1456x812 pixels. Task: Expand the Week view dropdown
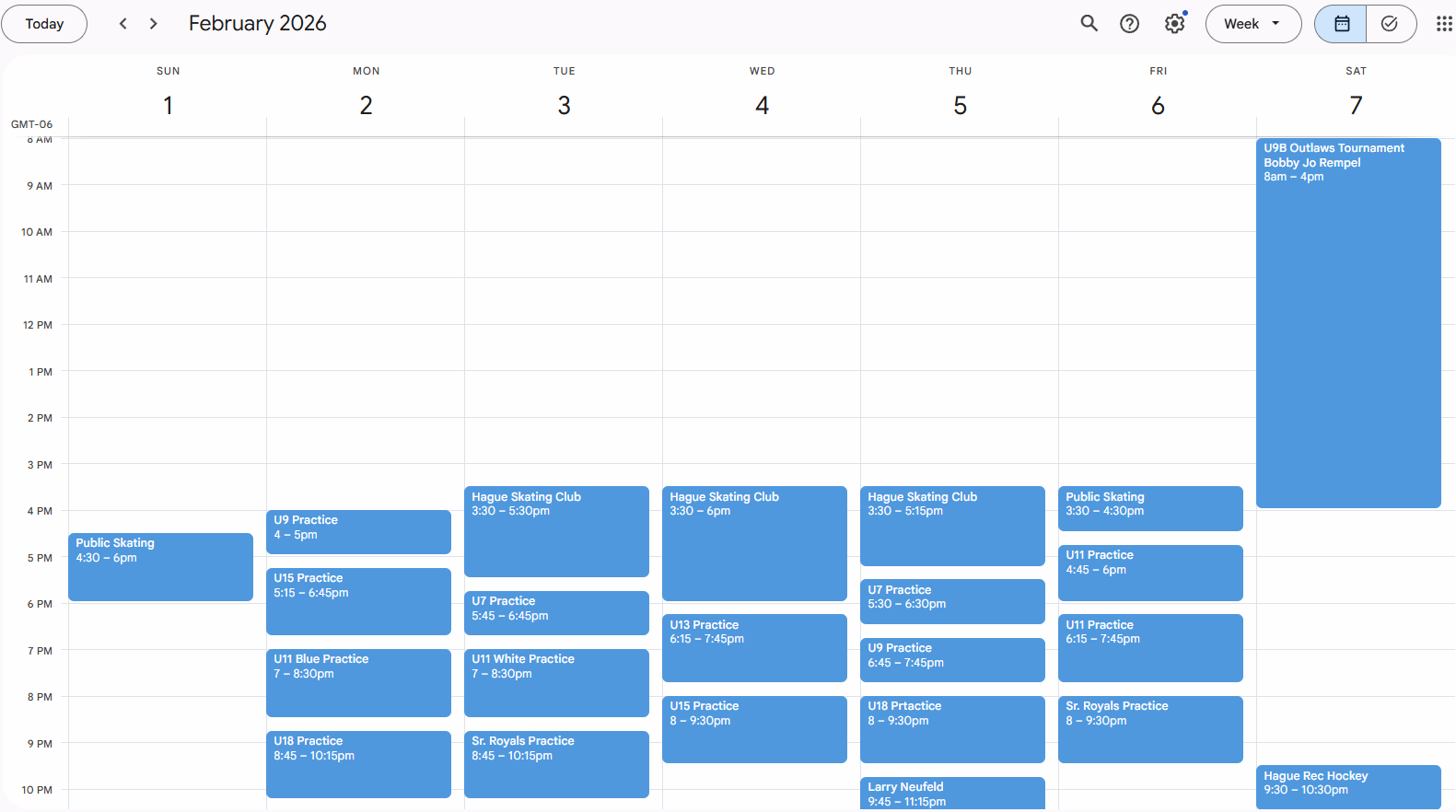[1252, 24]
